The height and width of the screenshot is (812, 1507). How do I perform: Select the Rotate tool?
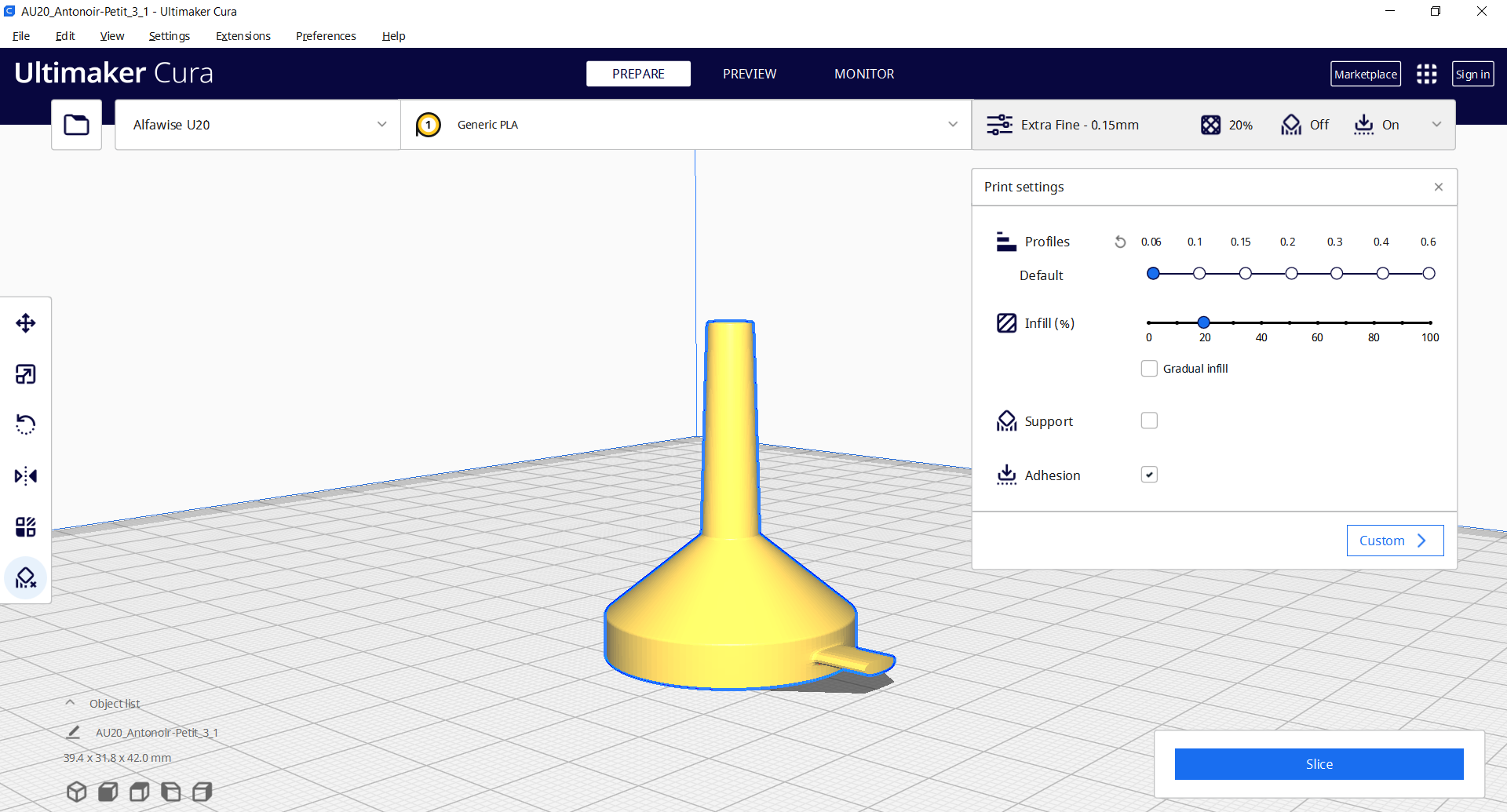pyautogui.click(x=26, y=424)
